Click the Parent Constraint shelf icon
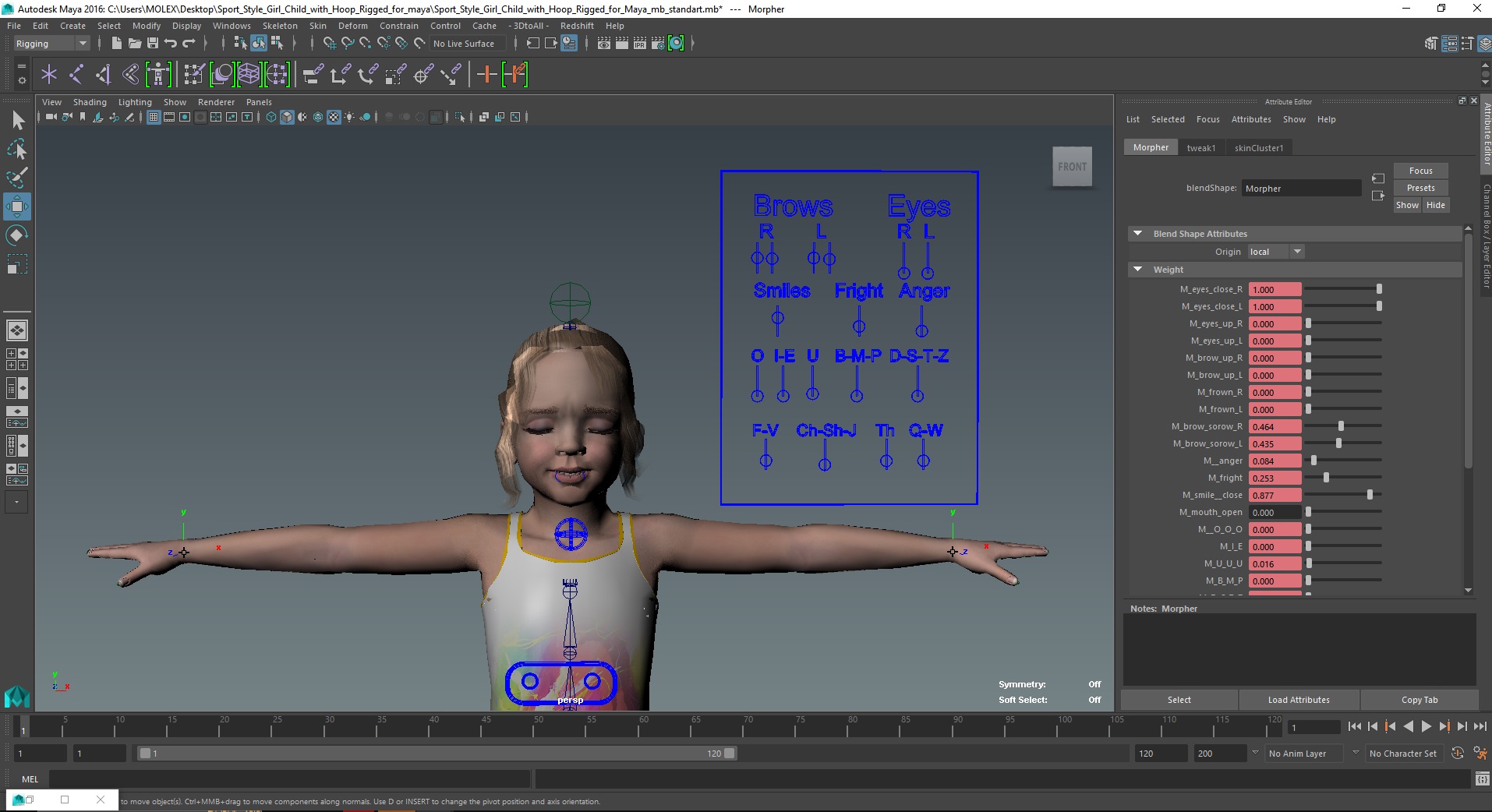The height and width of the screenshot is (812, 1492). pyautogui.click(x=313, y=75)
